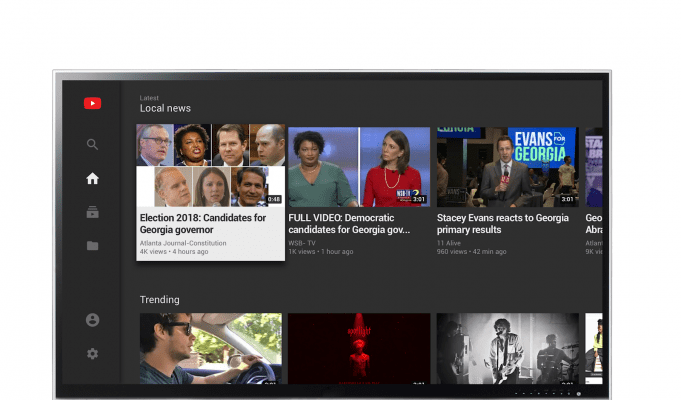
Task: Click '960 views • 42 min ago' text
Action: [472, 251]
